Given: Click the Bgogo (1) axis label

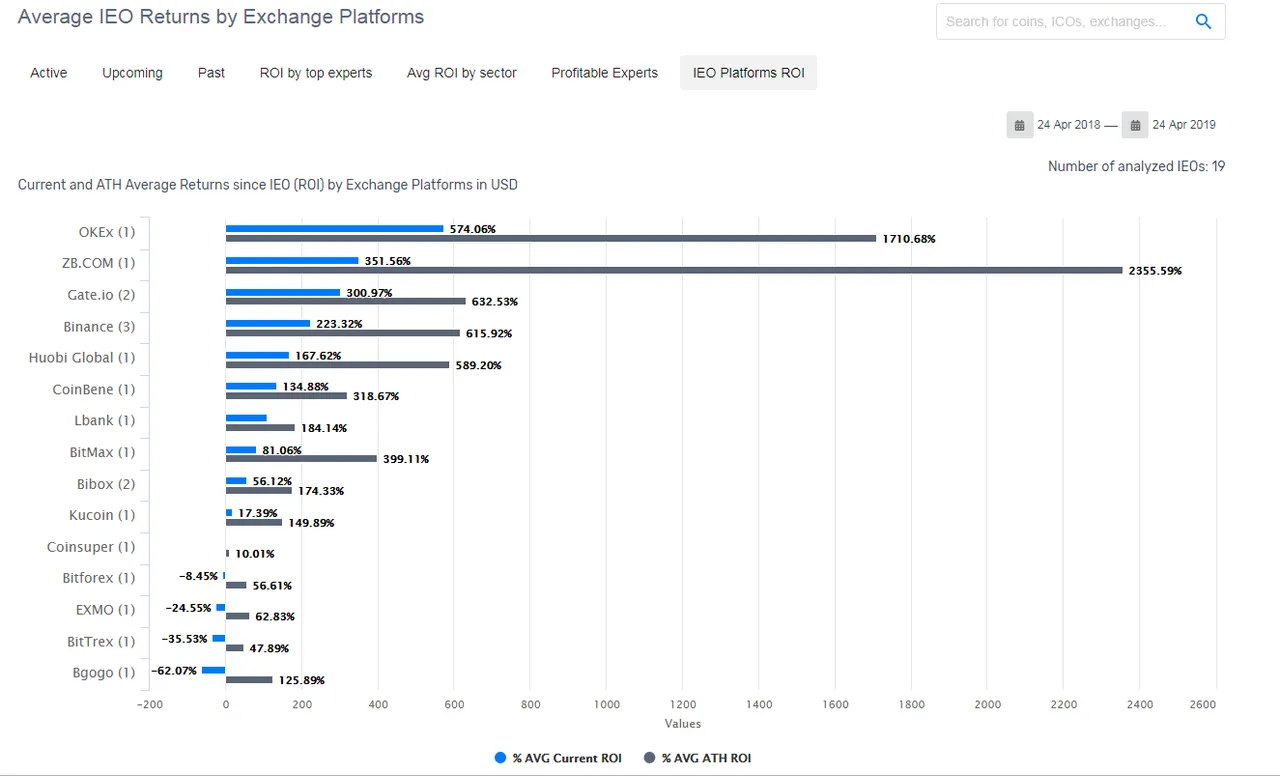Looking at the screenshot, I should (x=104, y=672).
